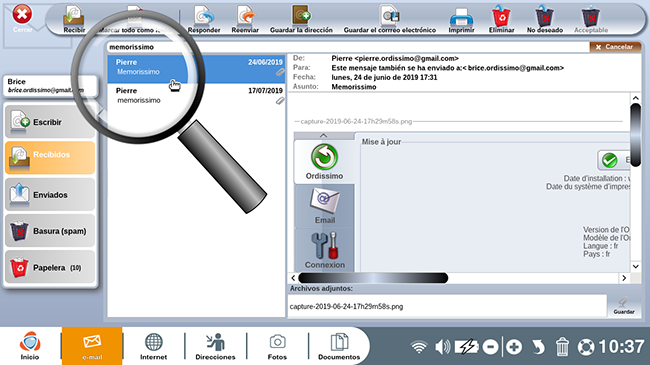Open the Recibidos inbox folder
Screen dimensions: 650x365
tap(50, 157)
